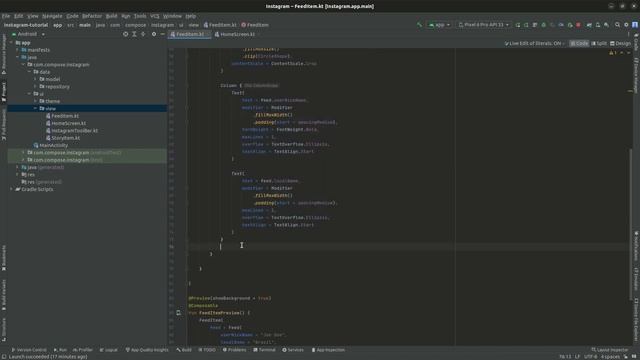Open Version Control tool window
This screenshot has width=640, height=360.
29,350
